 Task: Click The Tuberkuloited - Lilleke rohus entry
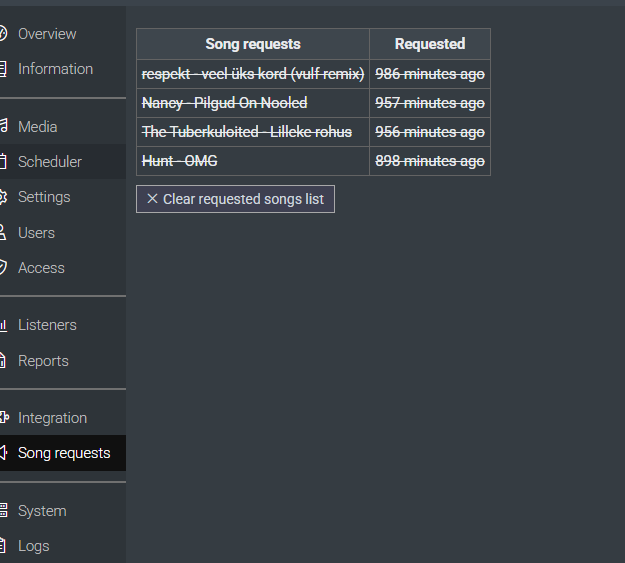pyautogui.click(x=247, y=132)
